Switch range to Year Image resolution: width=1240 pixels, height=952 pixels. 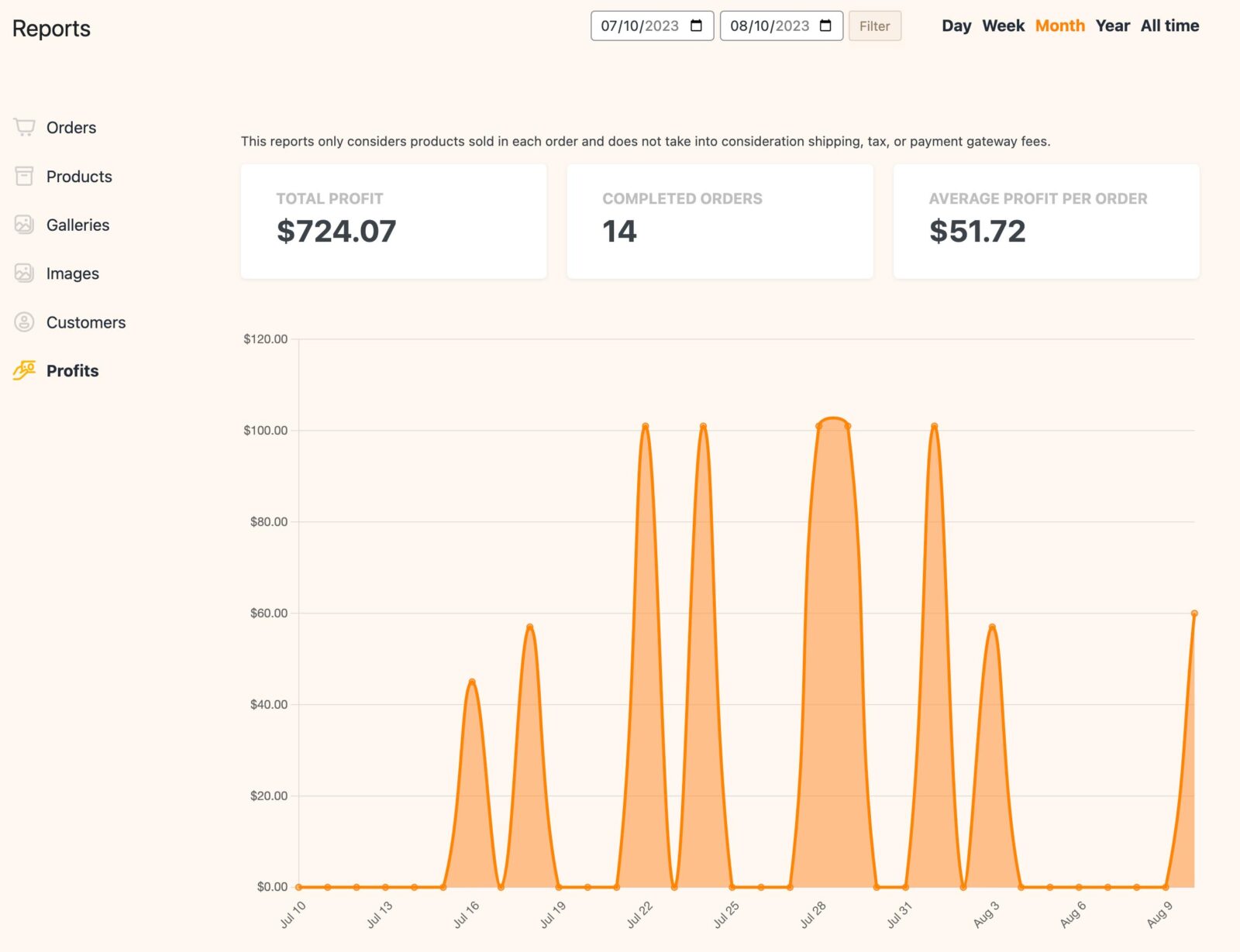1112,26
